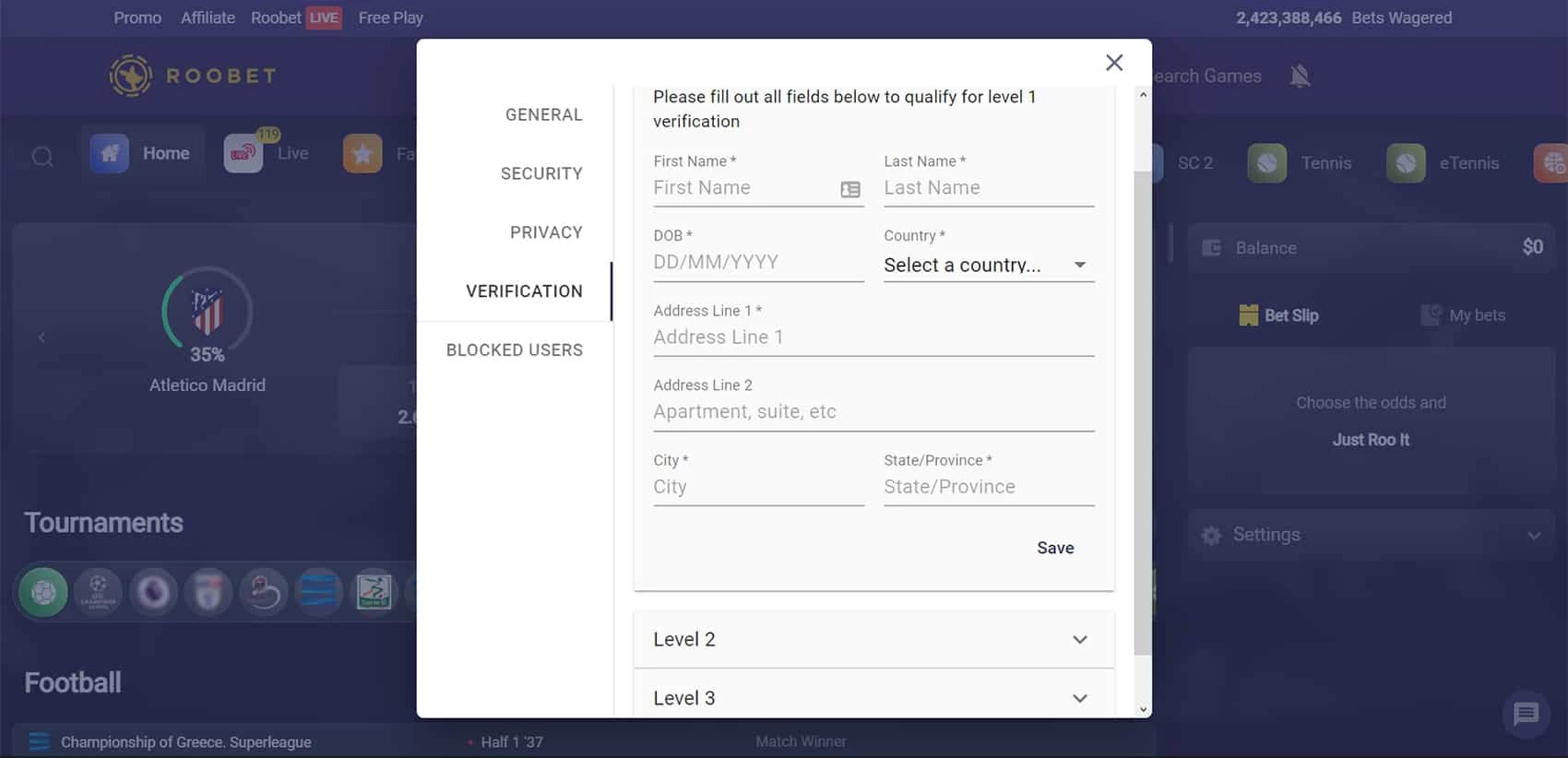Select the blue striped Greece tournament icon
The height and width of the screenshot is (758, 1568).
[x=319, y=592]
